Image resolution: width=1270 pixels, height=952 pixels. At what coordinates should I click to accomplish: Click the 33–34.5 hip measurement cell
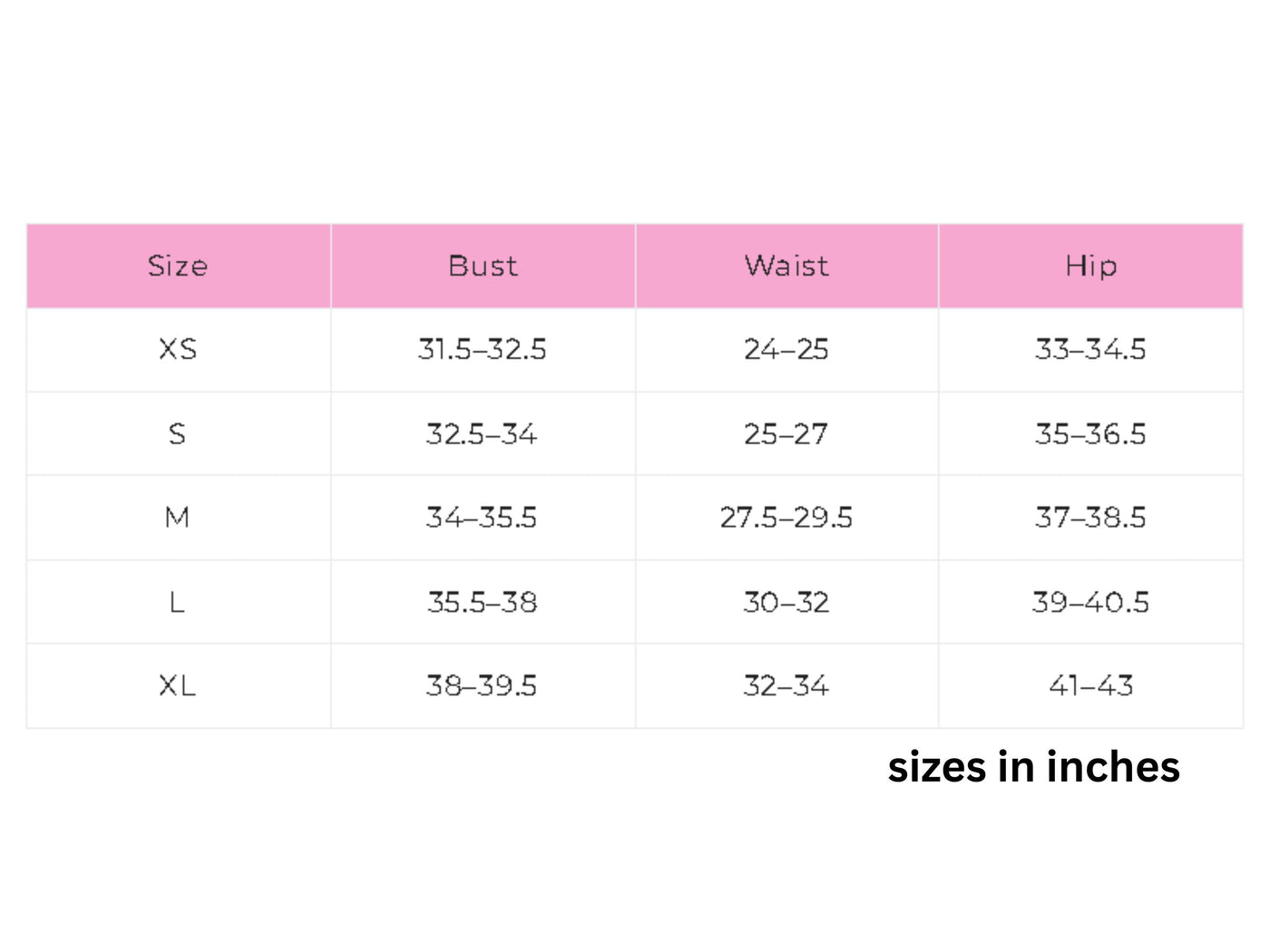(x=1090, y=349)
